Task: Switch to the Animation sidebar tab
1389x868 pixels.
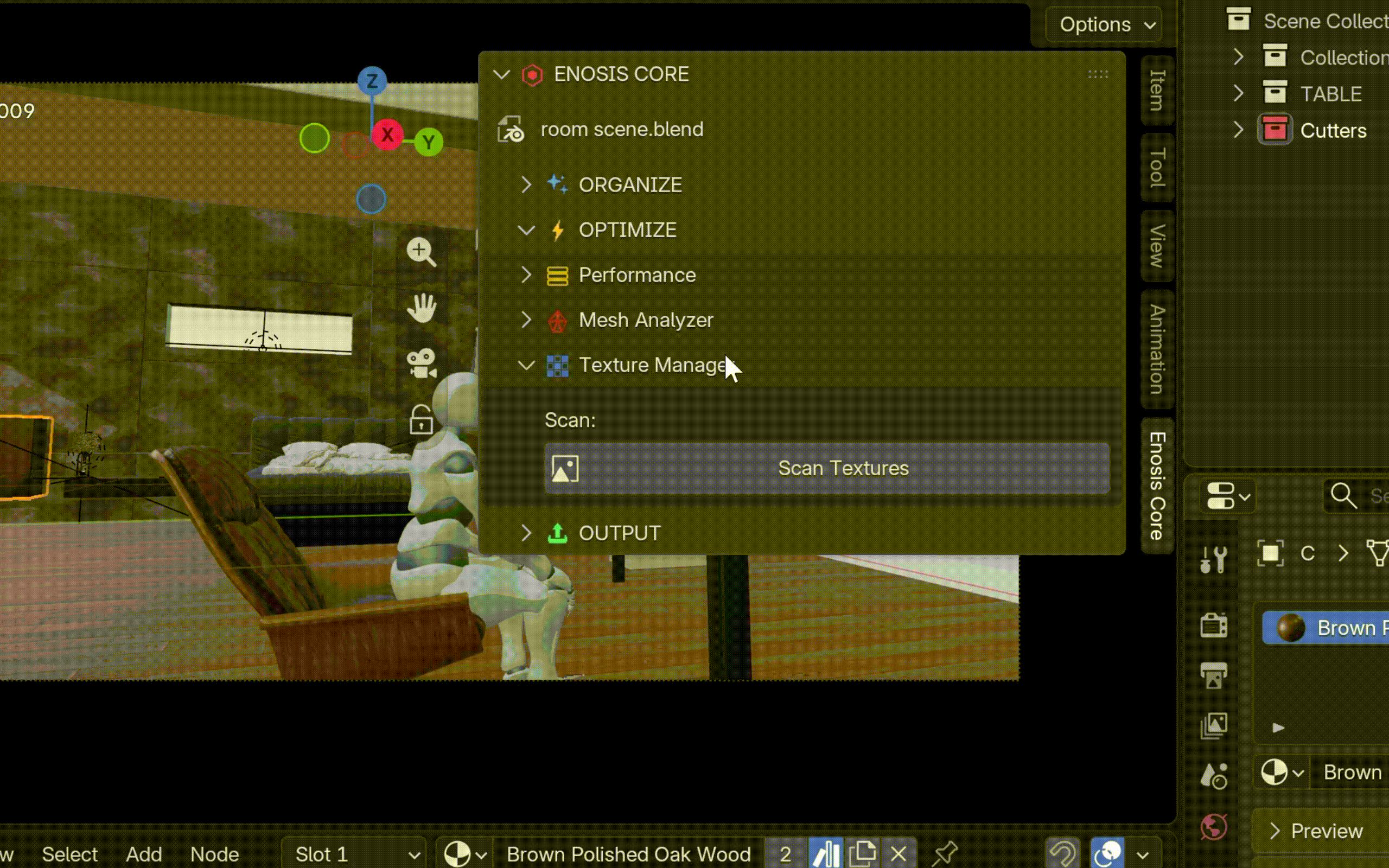Action: (1157, 349)
